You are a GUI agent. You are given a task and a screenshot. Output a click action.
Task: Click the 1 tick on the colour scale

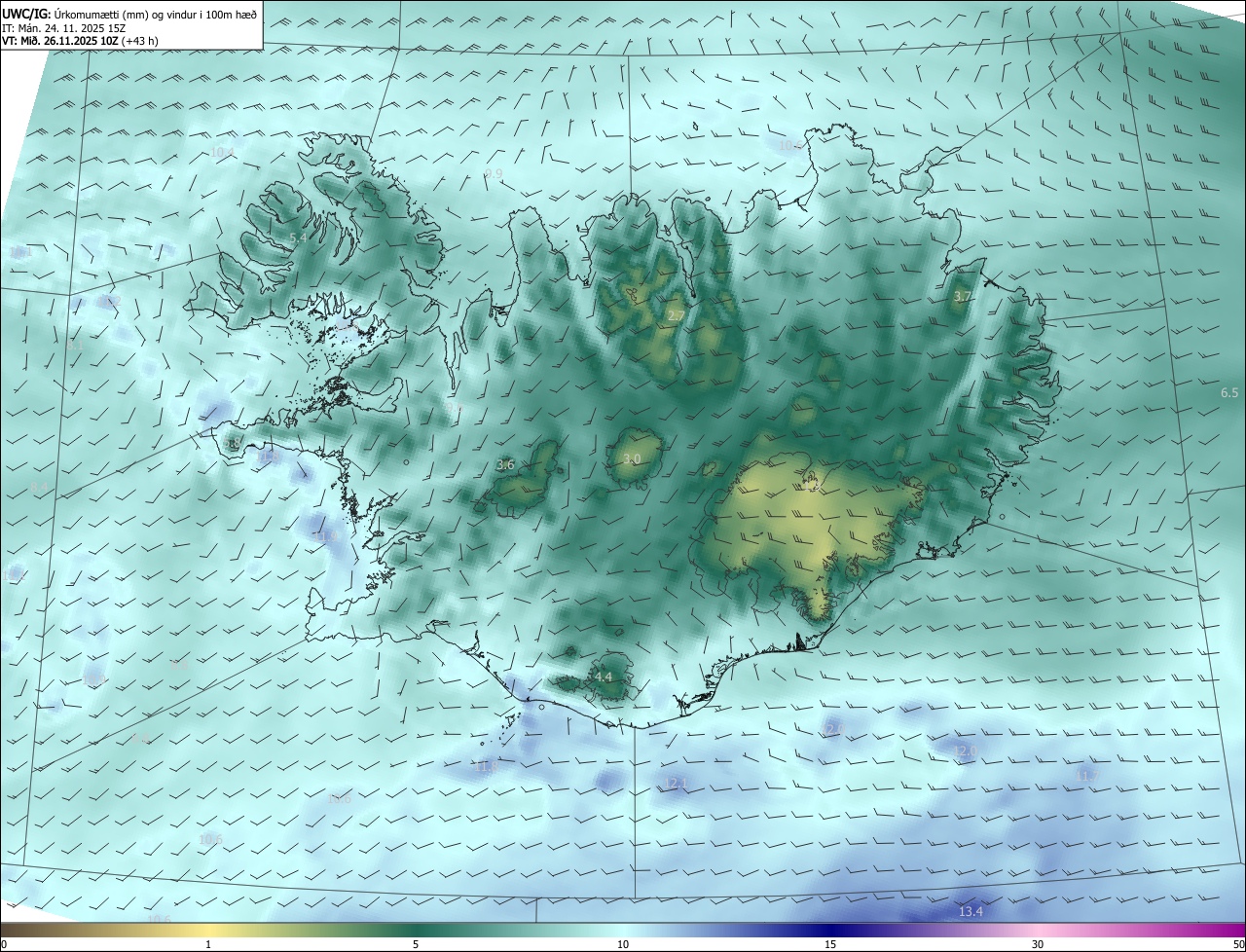click(x=209, y=944)
